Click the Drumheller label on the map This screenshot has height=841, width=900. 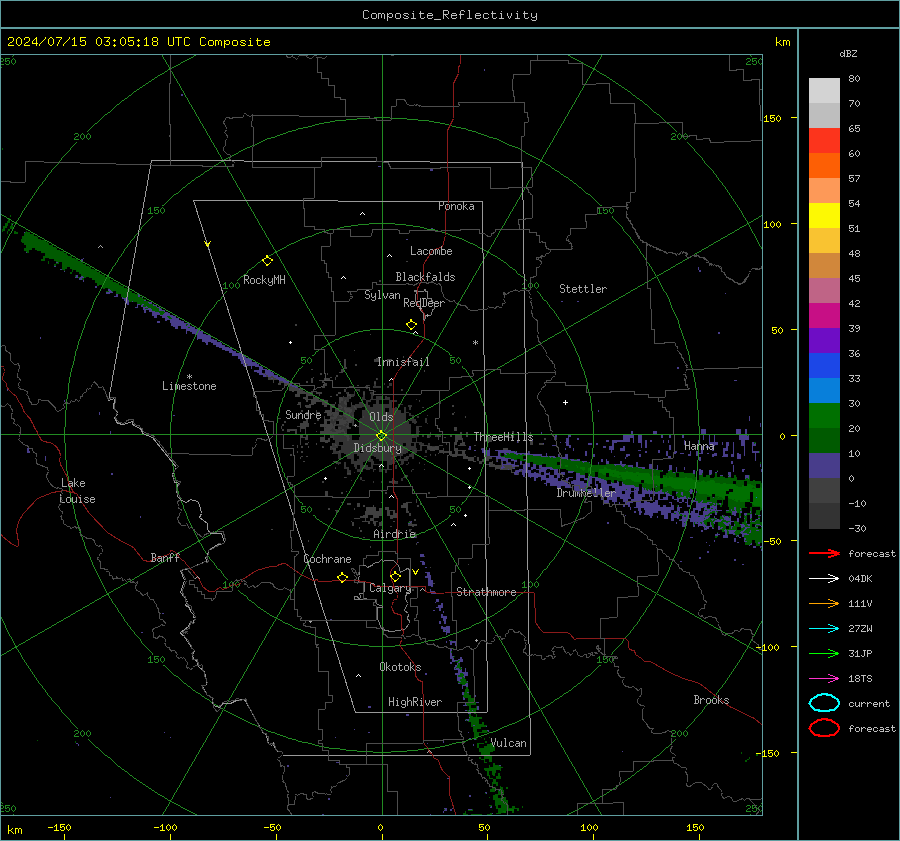(x=586, y=493)
